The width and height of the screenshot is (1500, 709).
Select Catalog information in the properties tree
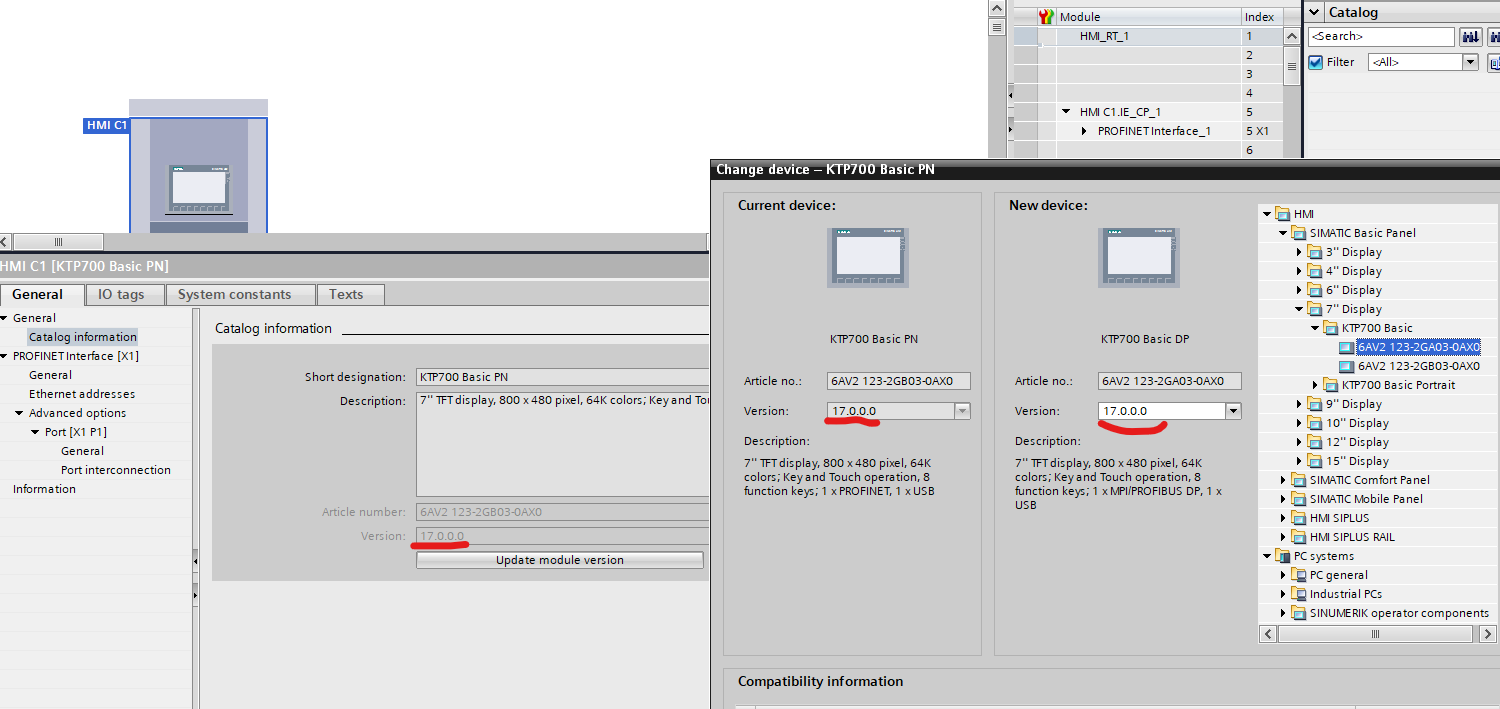[83, 337]
